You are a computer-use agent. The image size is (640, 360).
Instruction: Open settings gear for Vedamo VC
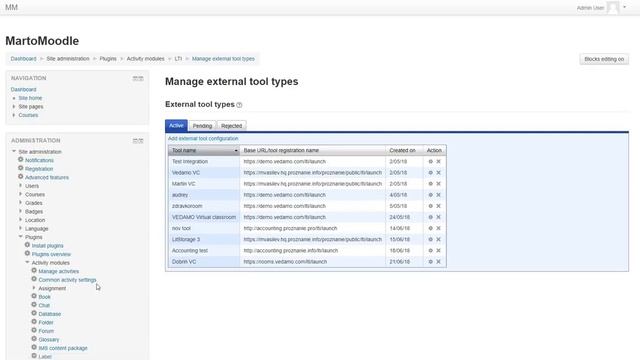pyautogui.click(x=430, y=173)
